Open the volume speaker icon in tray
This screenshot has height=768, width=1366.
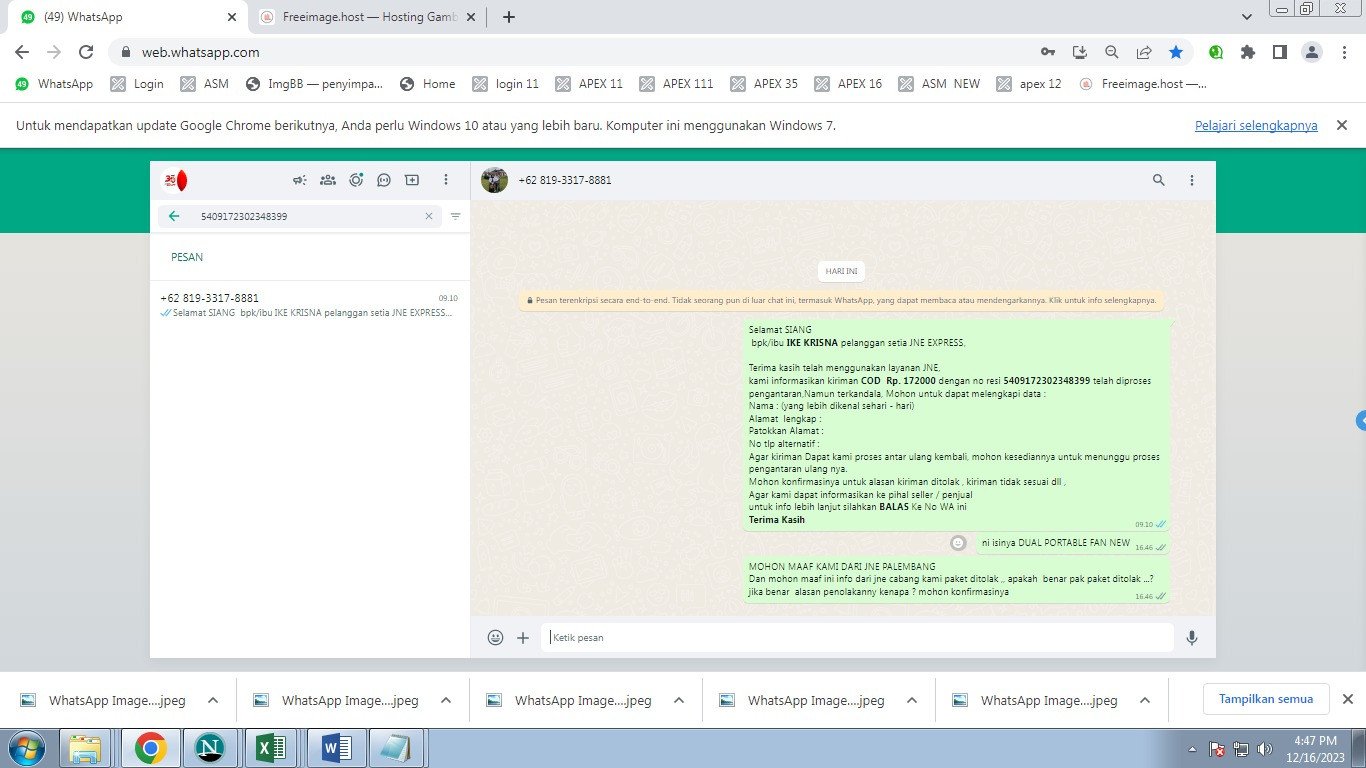1264,748
